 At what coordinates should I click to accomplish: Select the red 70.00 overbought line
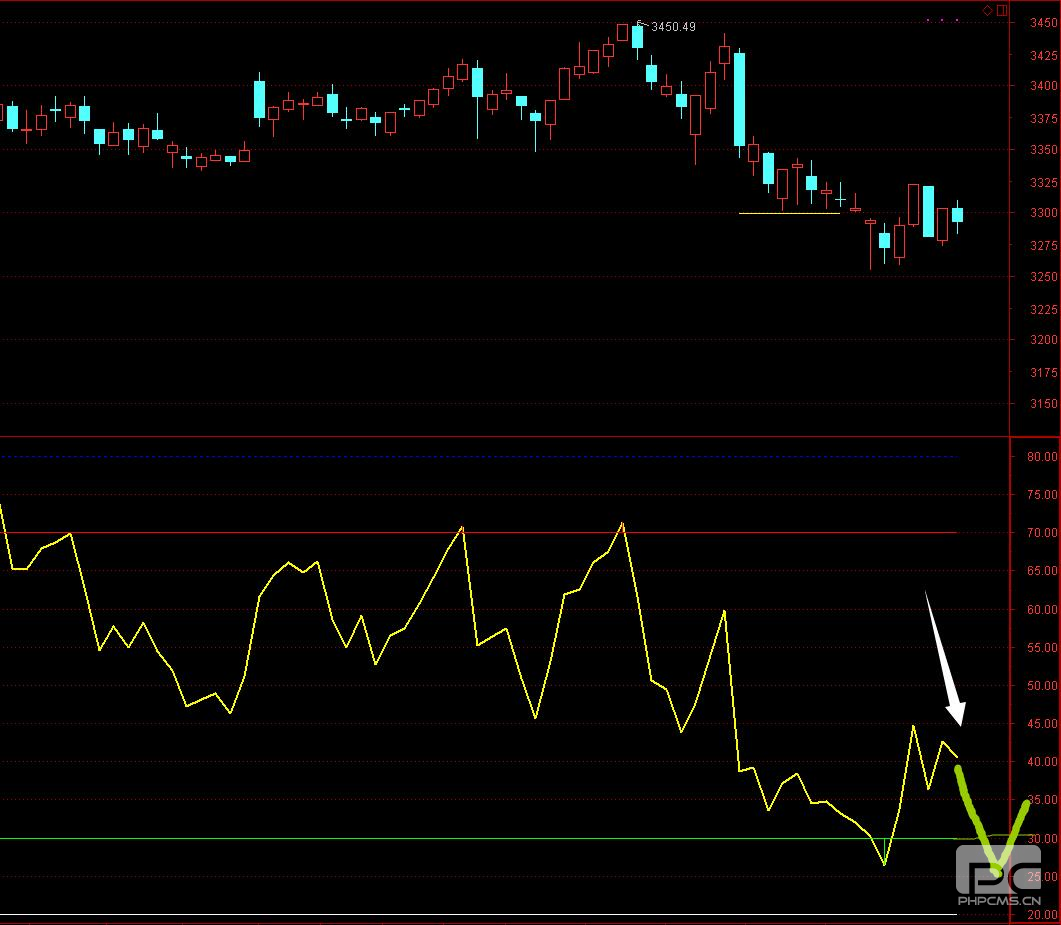pos(478,533)
